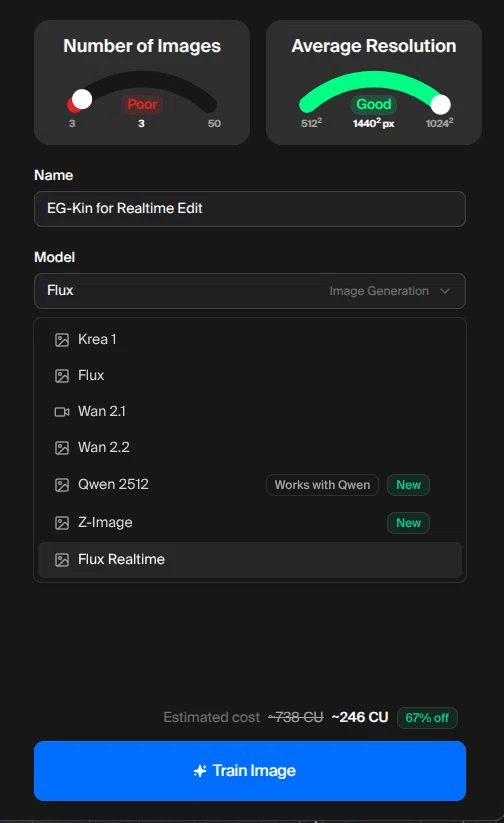Viewport: 504px width, 823px height.
Task: Click the image icon beside Flux option
Action: click(62, 376)
